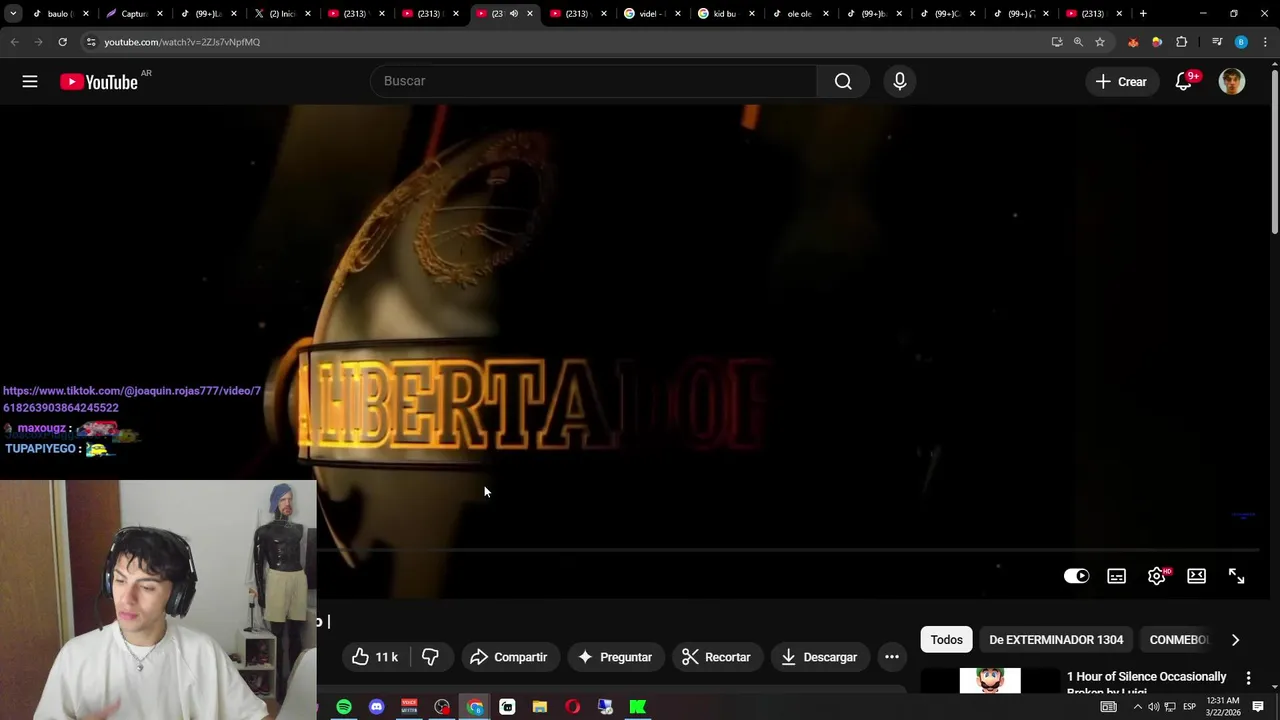Open the YouTube guide hamburger menu

pos(30,82)
